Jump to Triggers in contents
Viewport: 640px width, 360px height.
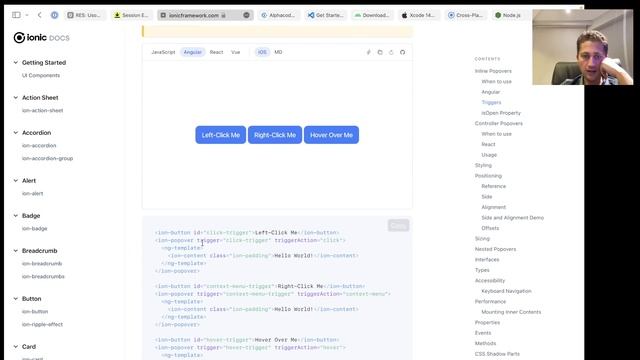491,102
